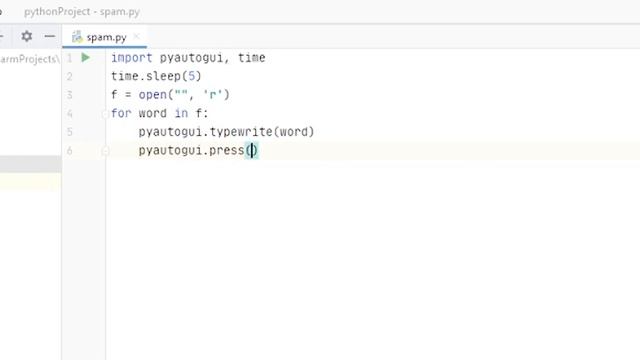Open the Project panel gear options

click(27, 36)
